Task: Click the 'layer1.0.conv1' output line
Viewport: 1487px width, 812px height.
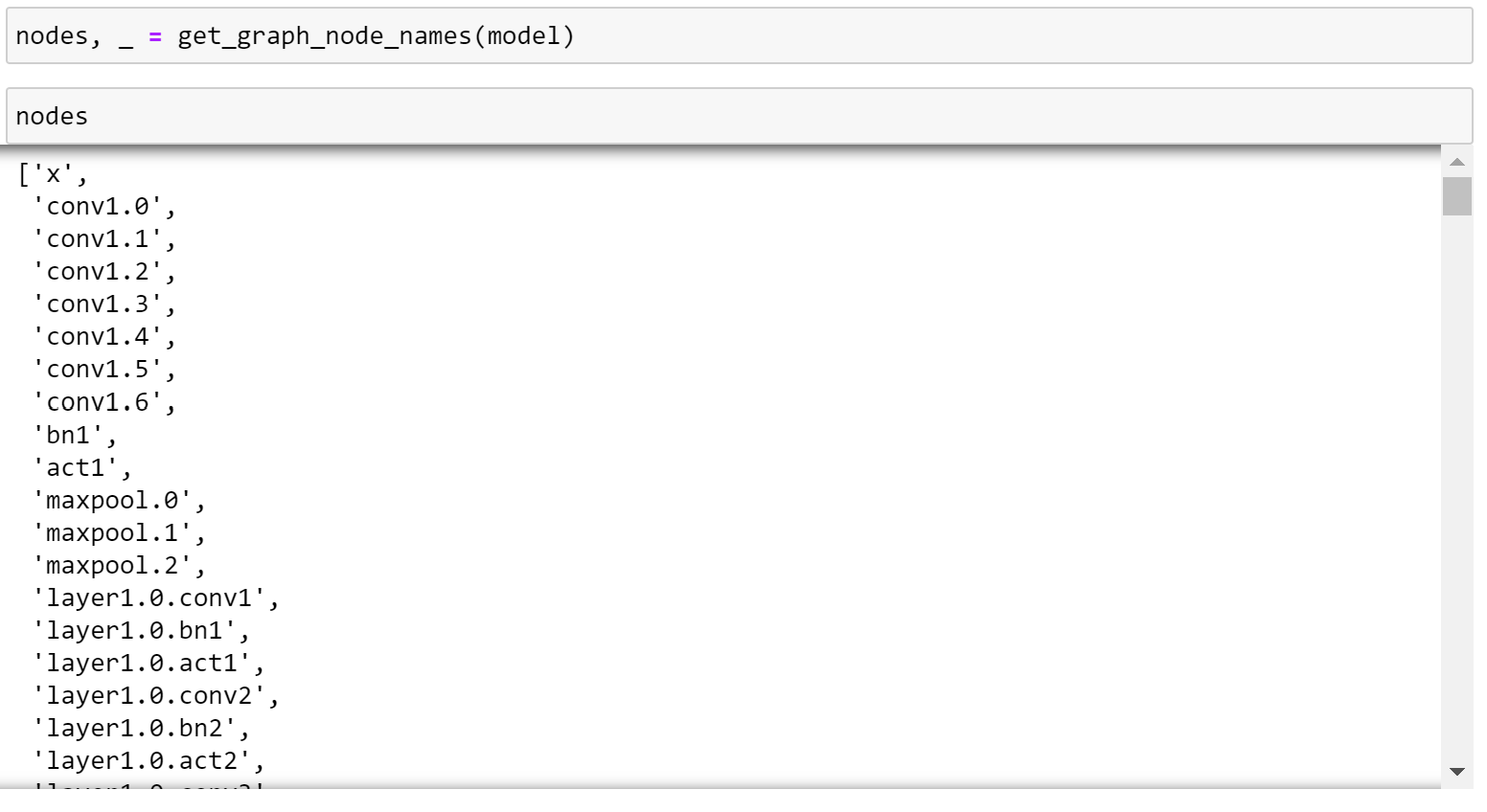Action: pos(156,598)
